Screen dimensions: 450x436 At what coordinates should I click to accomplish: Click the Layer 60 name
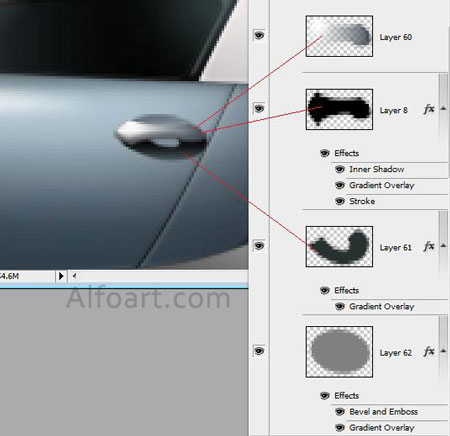pos(396,37)
